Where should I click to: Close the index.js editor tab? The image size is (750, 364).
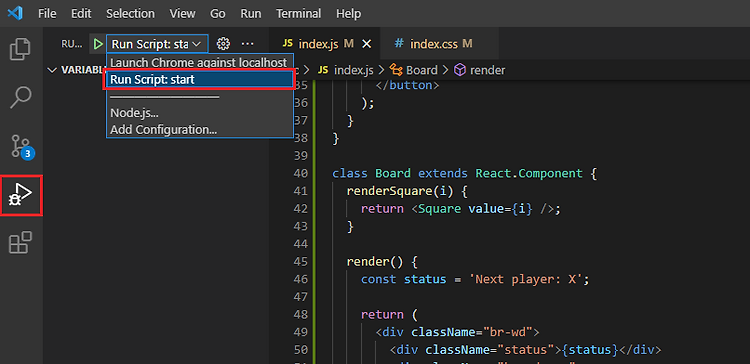point(366,44)
